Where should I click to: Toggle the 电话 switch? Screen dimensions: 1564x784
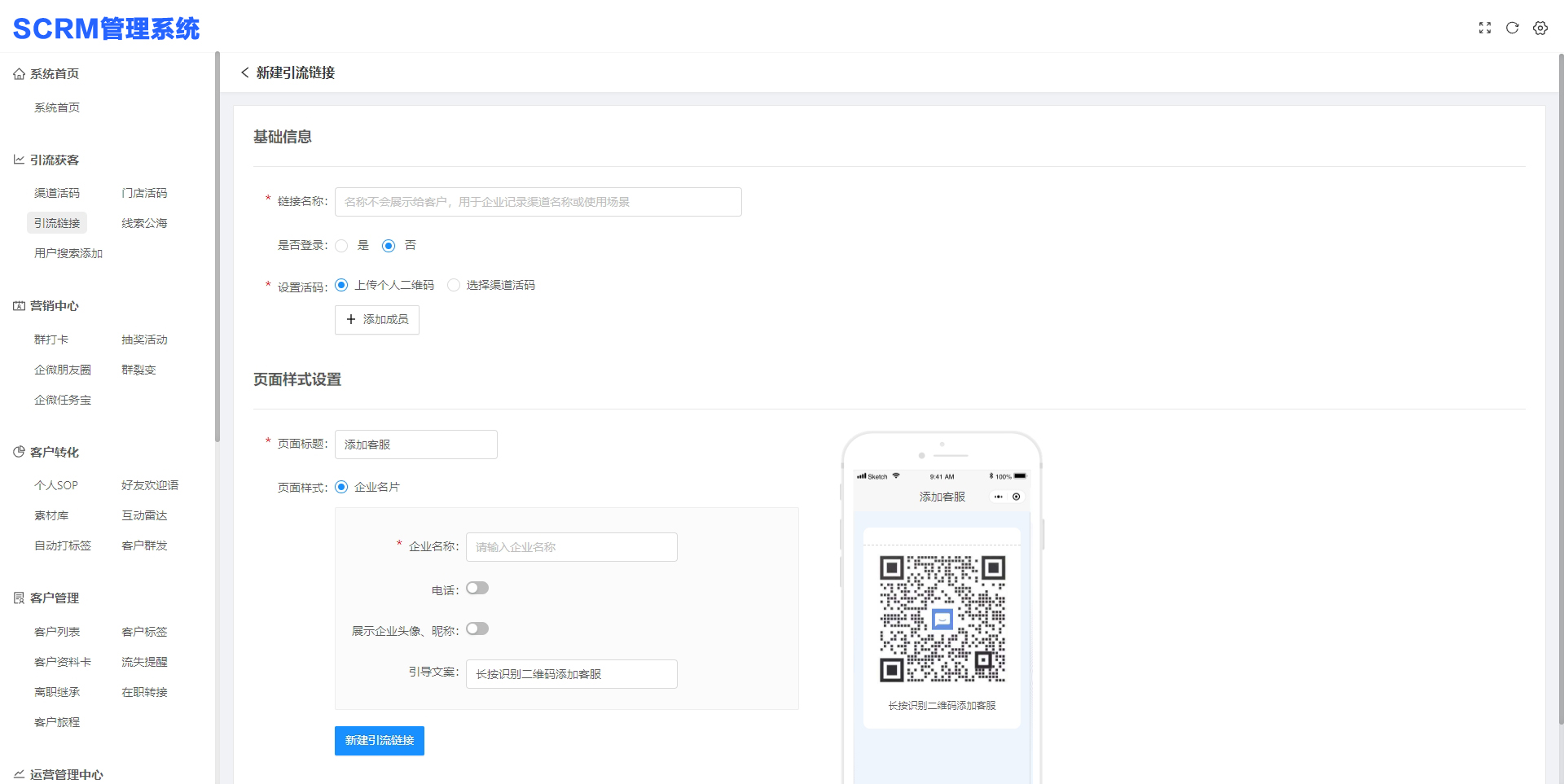click(x=477, y=588)
